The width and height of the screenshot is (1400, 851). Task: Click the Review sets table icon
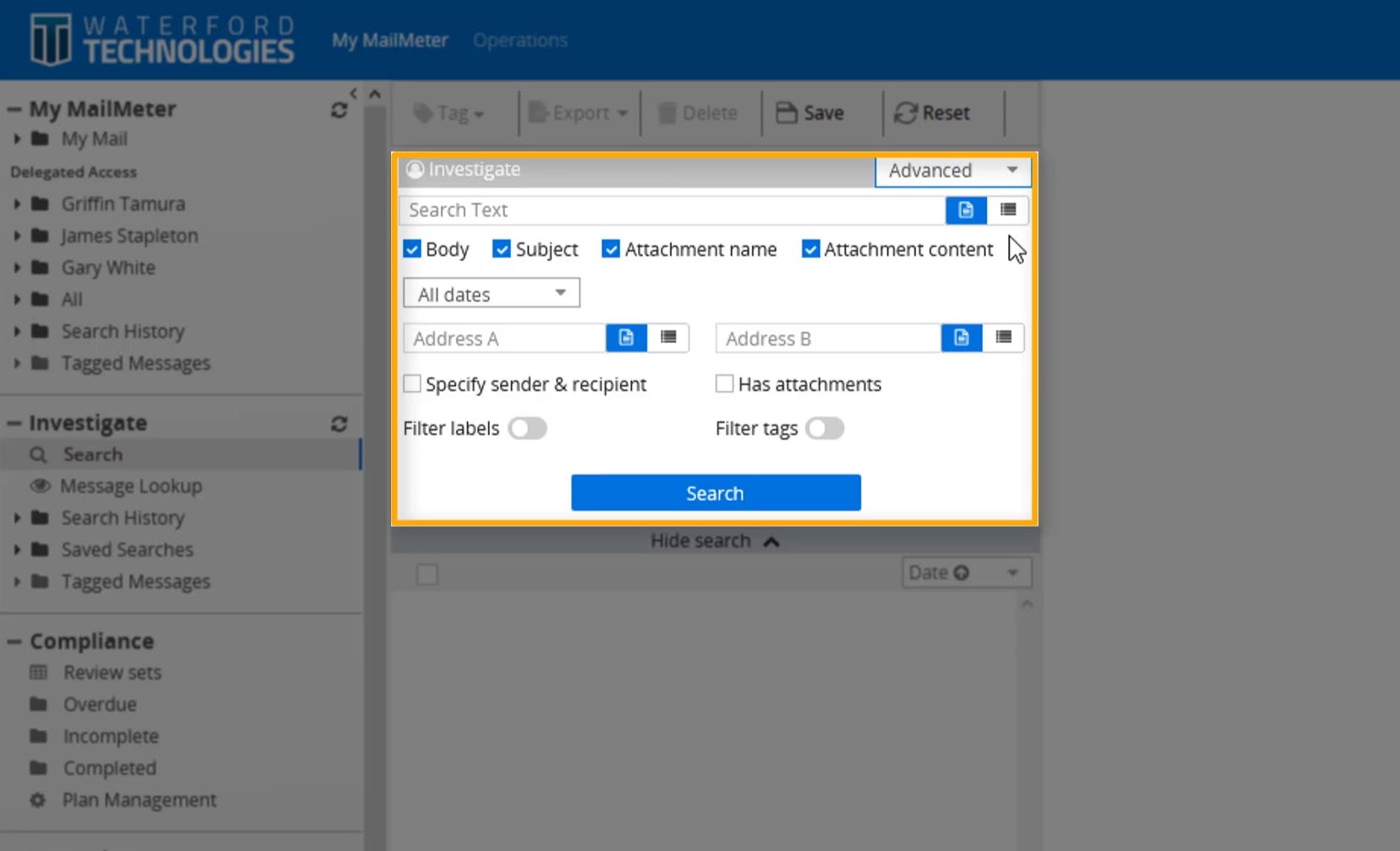coord(38,672)
